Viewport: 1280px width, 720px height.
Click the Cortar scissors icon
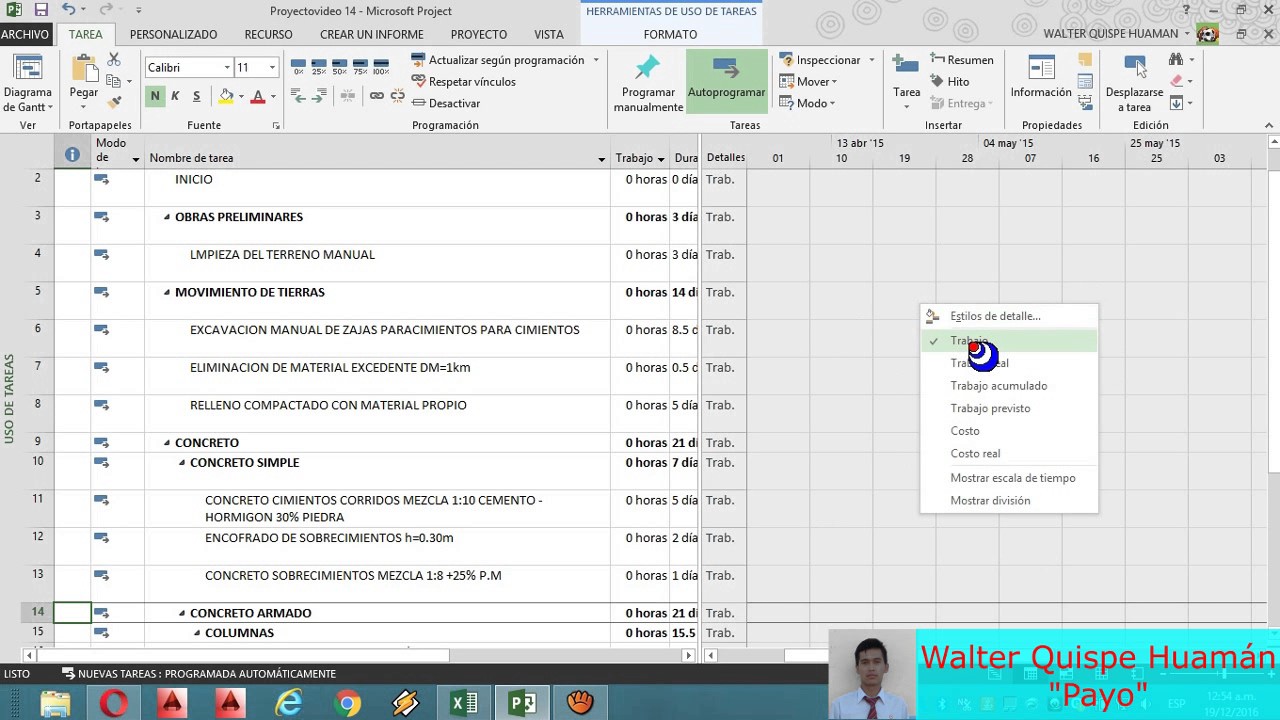click(x=114, y=60)
